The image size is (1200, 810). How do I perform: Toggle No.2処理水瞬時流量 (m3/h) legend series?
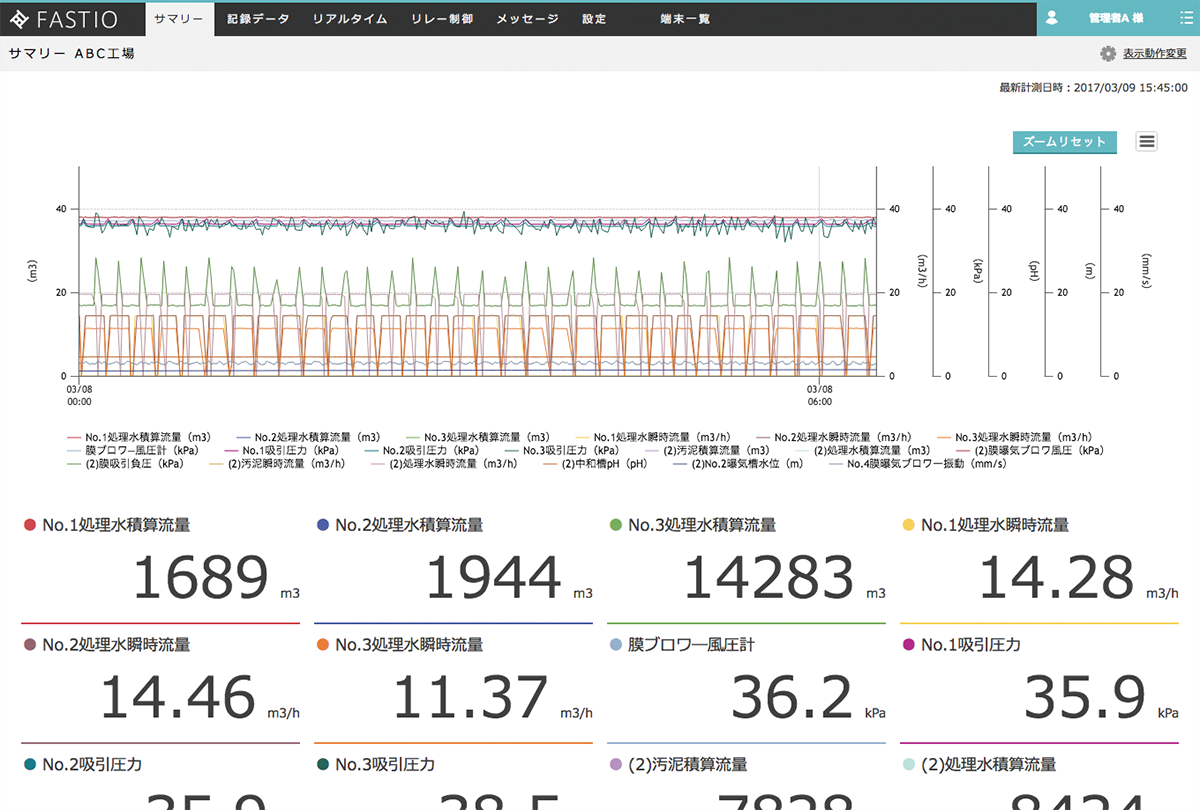click(x=836, y=437)
